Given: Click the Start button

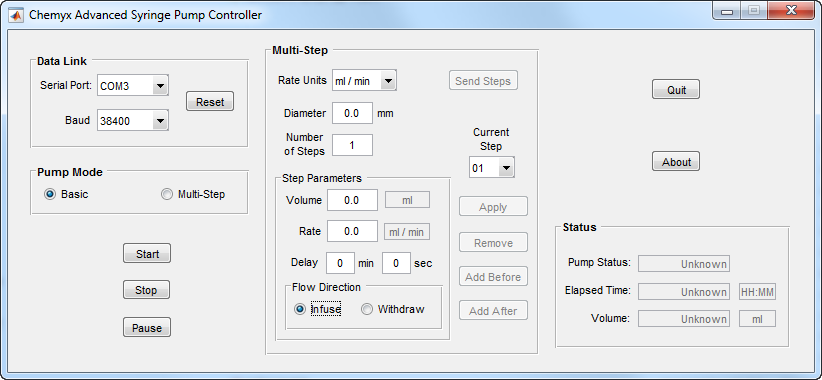Looking at the screenshot, I should point(147,254).
